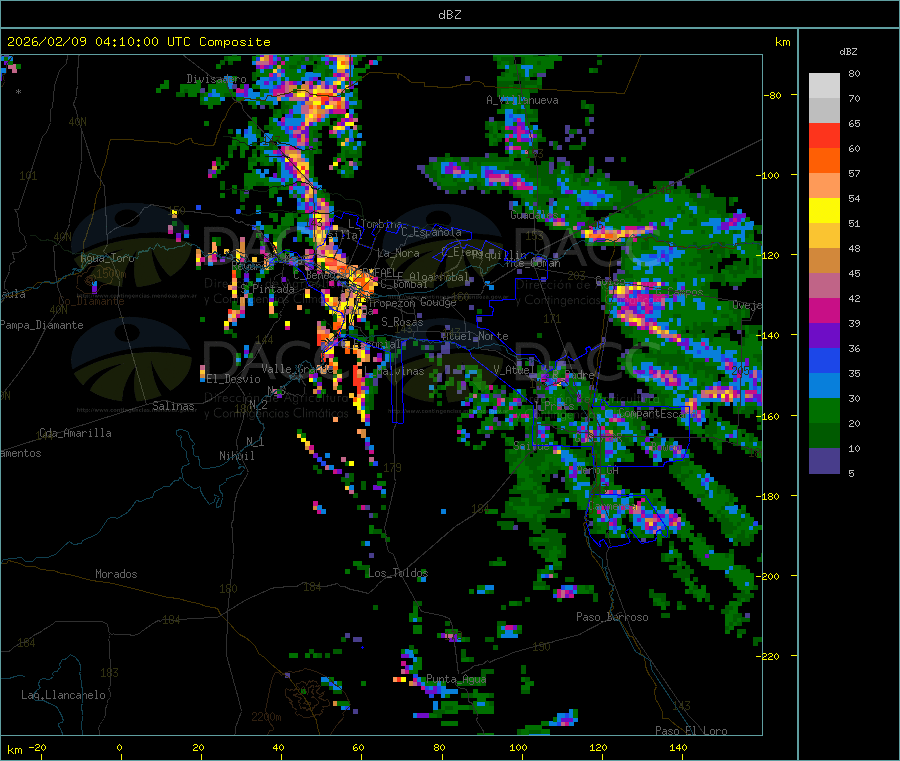Click the '140' tick on the horizontal km axis

click(x=678, y=748)
